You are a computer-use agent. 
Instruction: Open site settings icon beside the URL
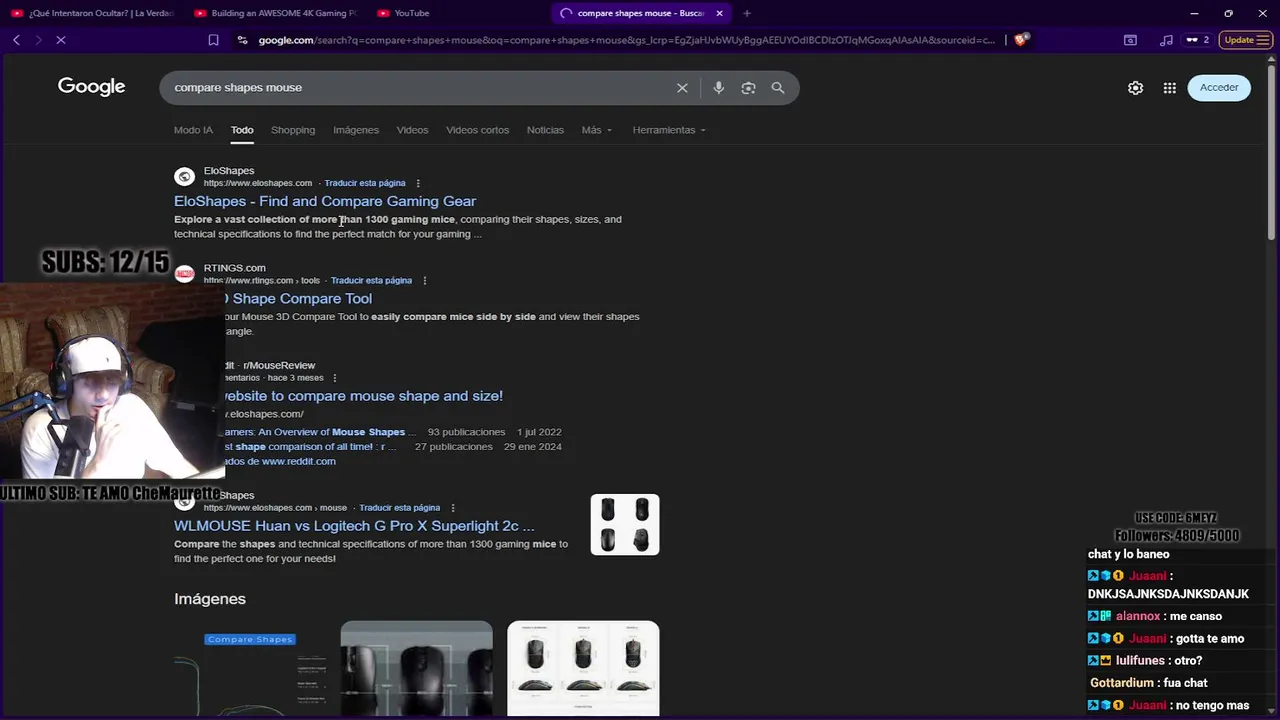click(242, 40)
